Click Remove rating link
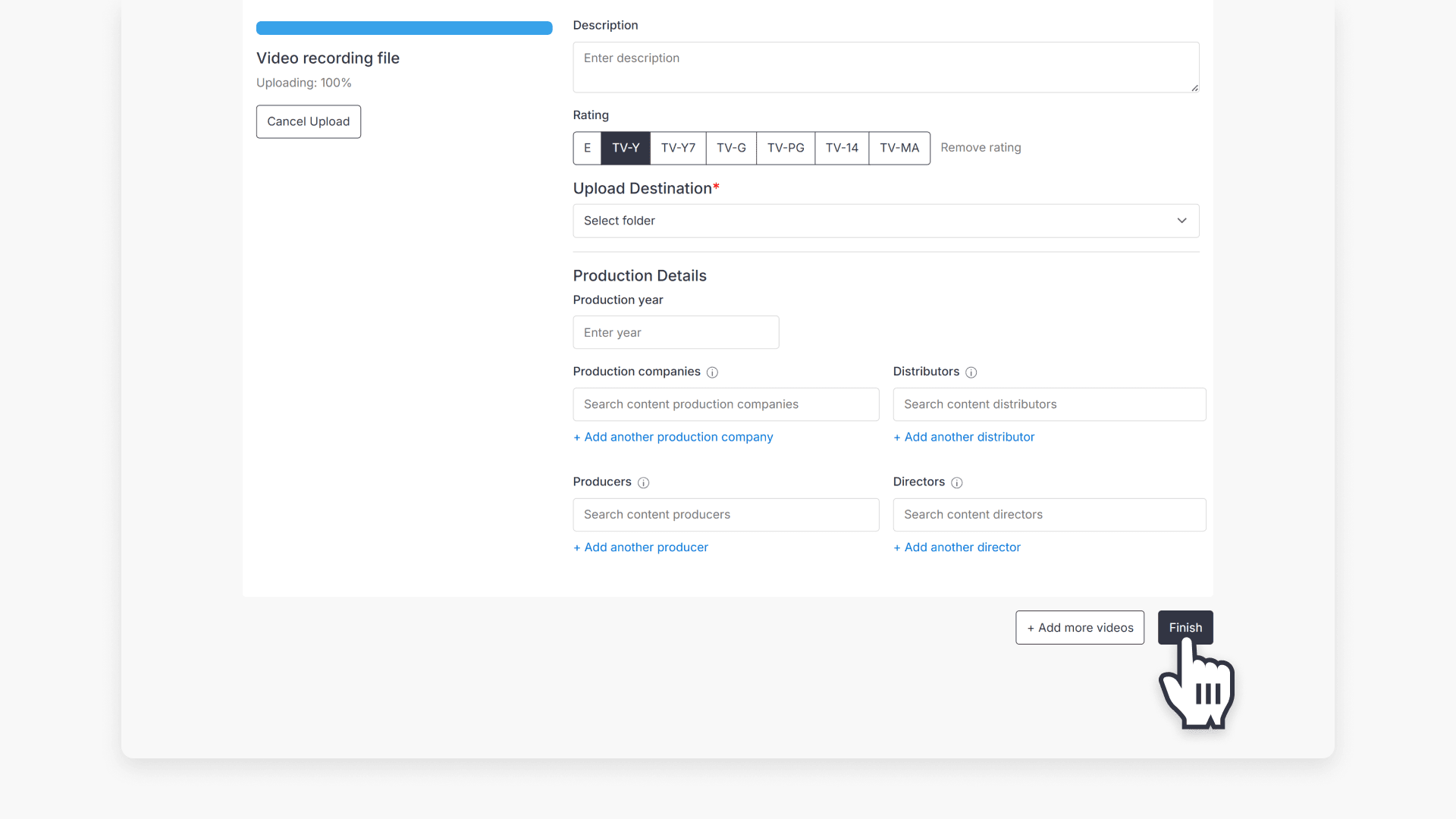1456x819 pixels. pyautogui.click(x=980, y=148)
